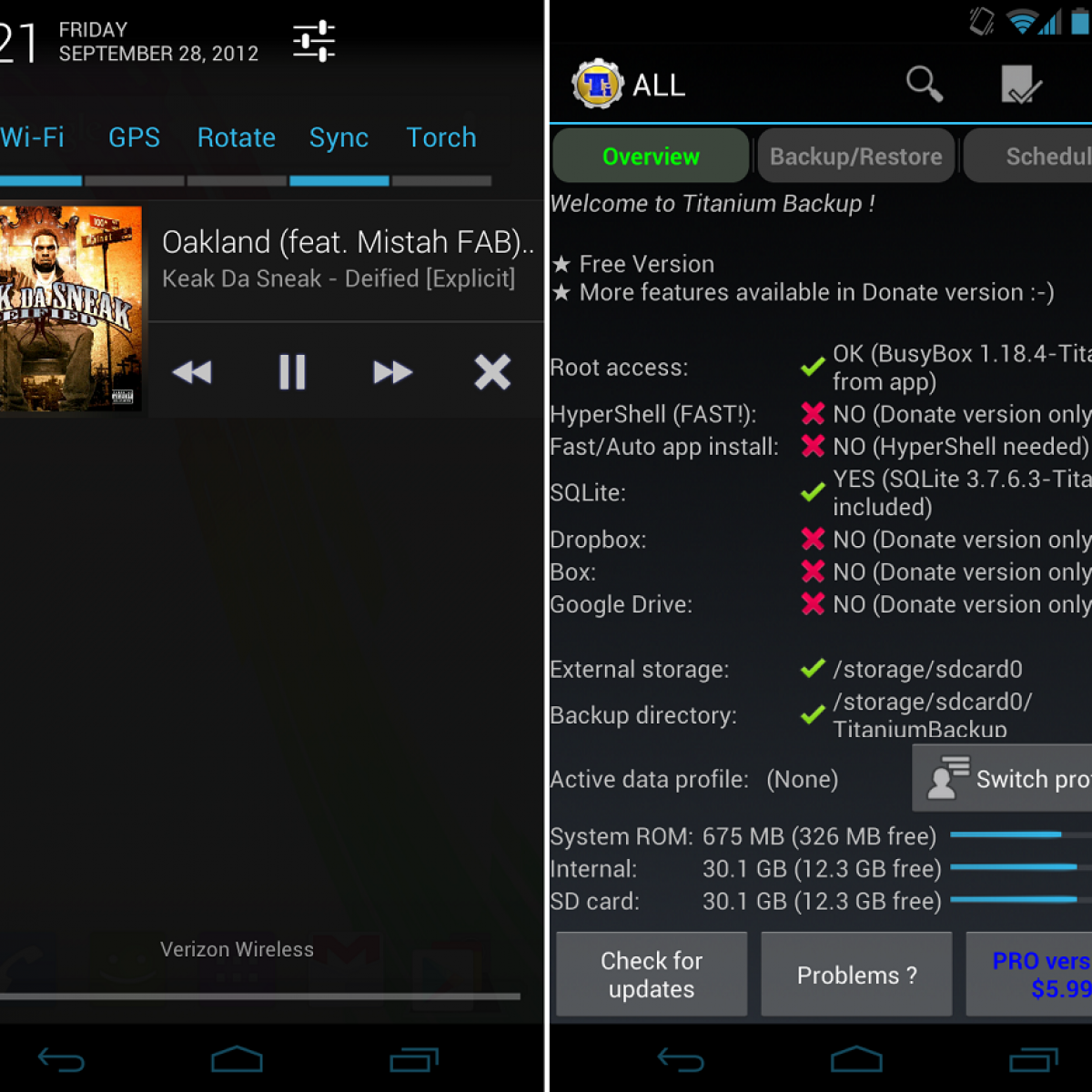This screenshot has height=1092, width=1092.
Task: Open quick settings sliders icon
Action: click(x=314, y=42)
